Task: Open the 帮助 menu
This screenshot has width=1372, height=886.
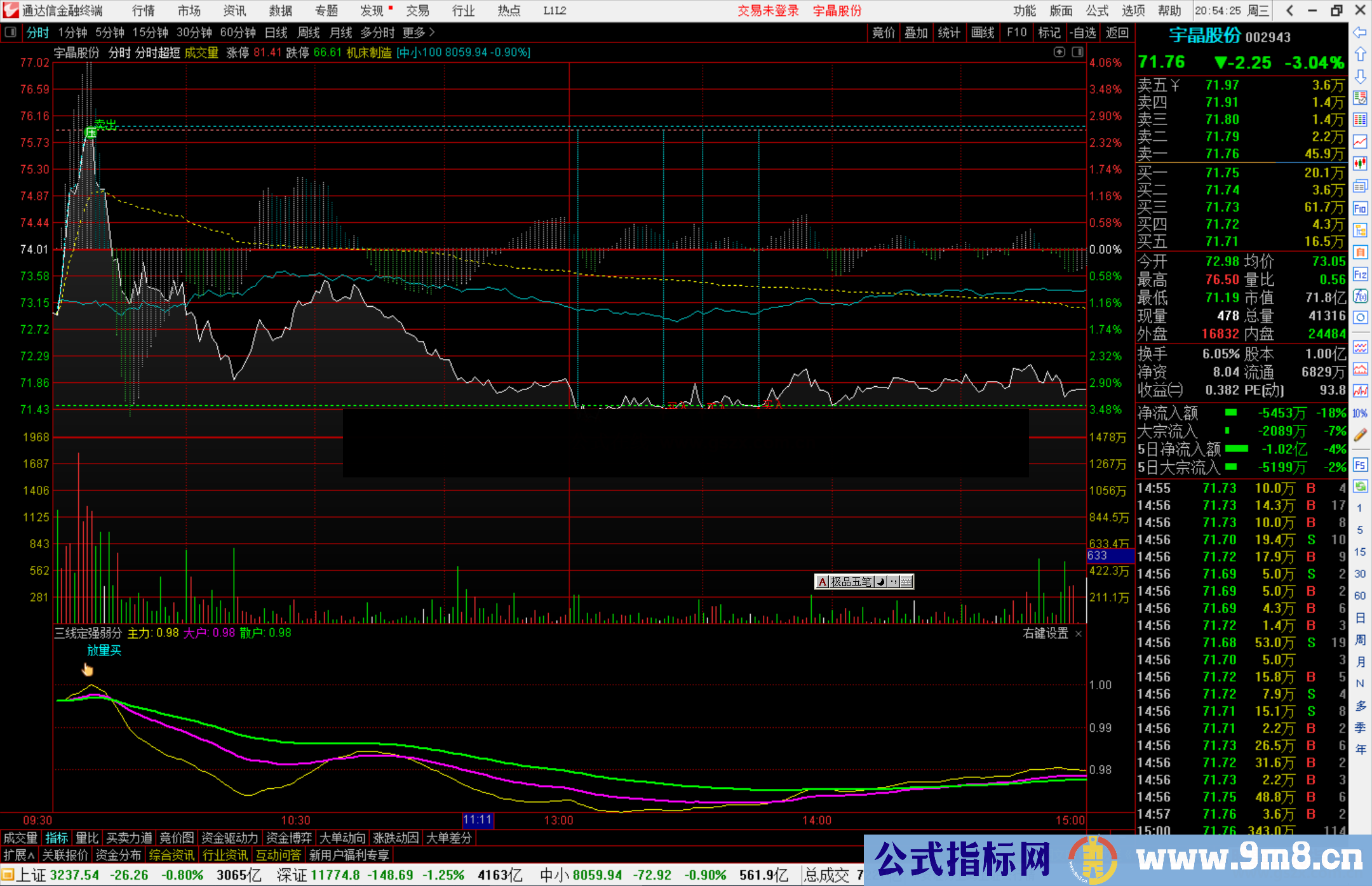Action: pyautogui.click(x=1169, y=11)
